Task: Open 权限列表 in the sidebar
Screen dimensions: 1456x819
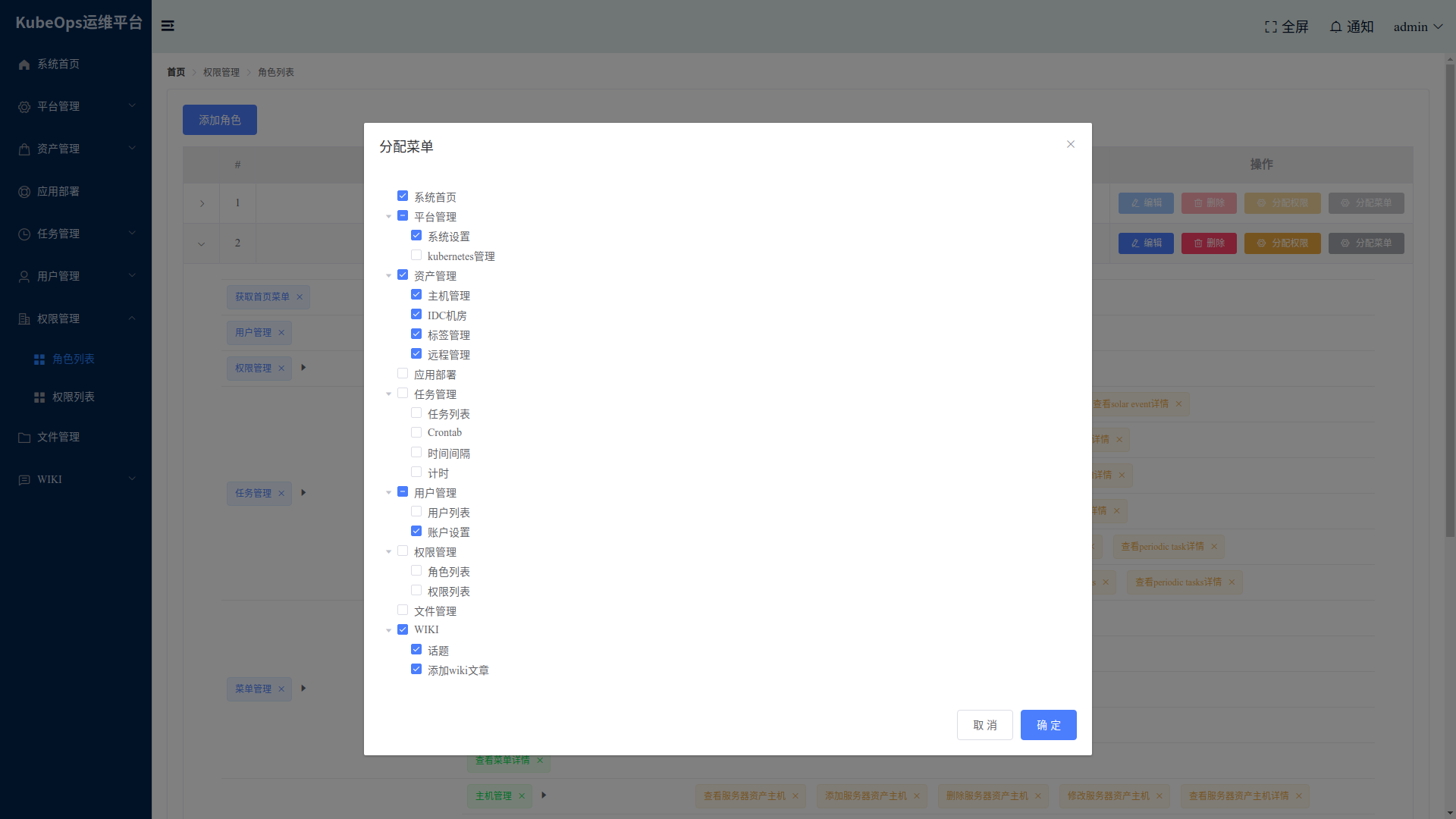Action: click(x=73, y=397)
